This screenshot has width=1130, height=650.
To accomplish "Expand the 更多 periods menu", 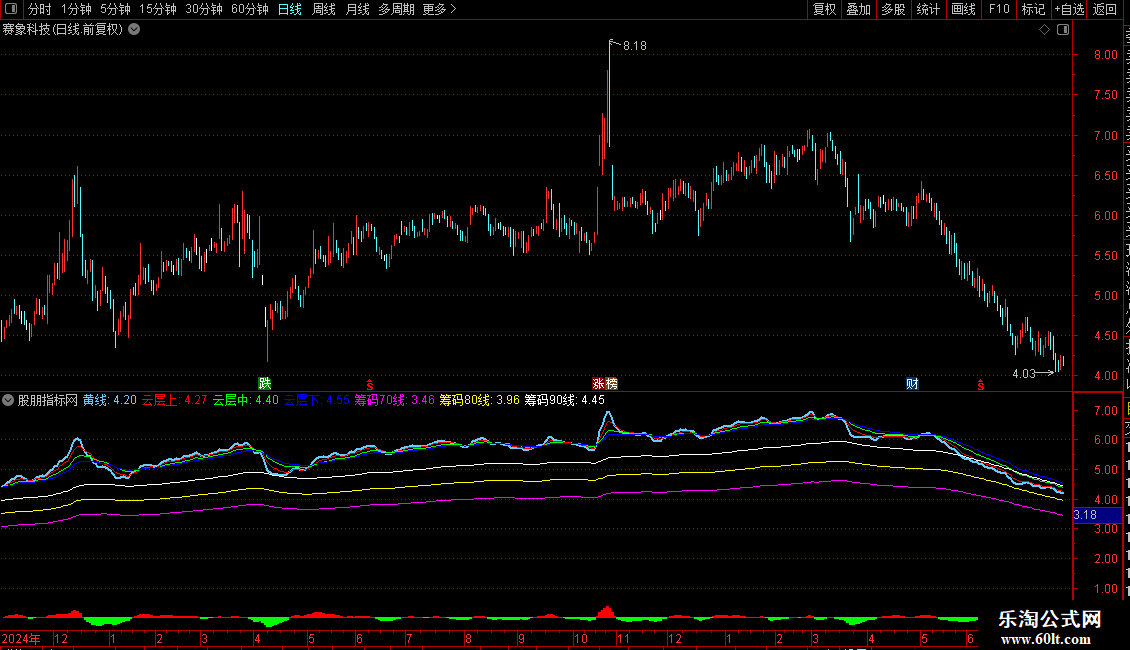I will [x=439, y=9].
